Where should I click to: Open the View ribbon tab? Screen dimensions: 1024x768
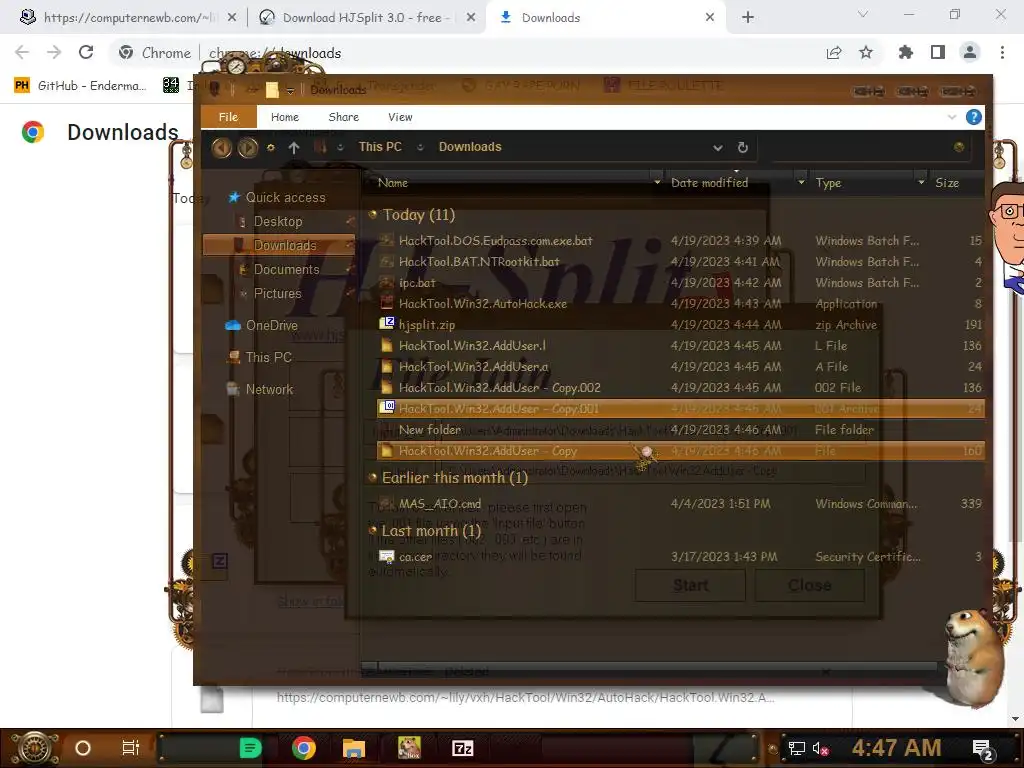point(400,117)
